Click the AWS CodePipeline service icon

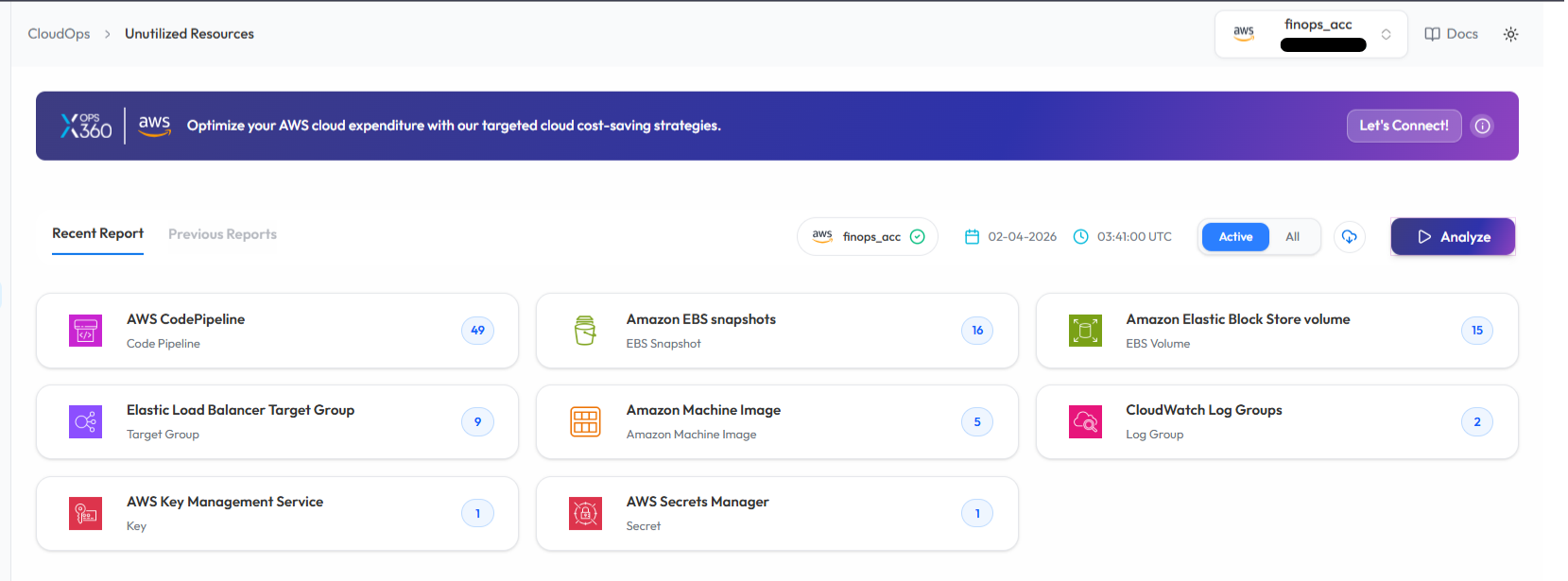tap(86, 331)
